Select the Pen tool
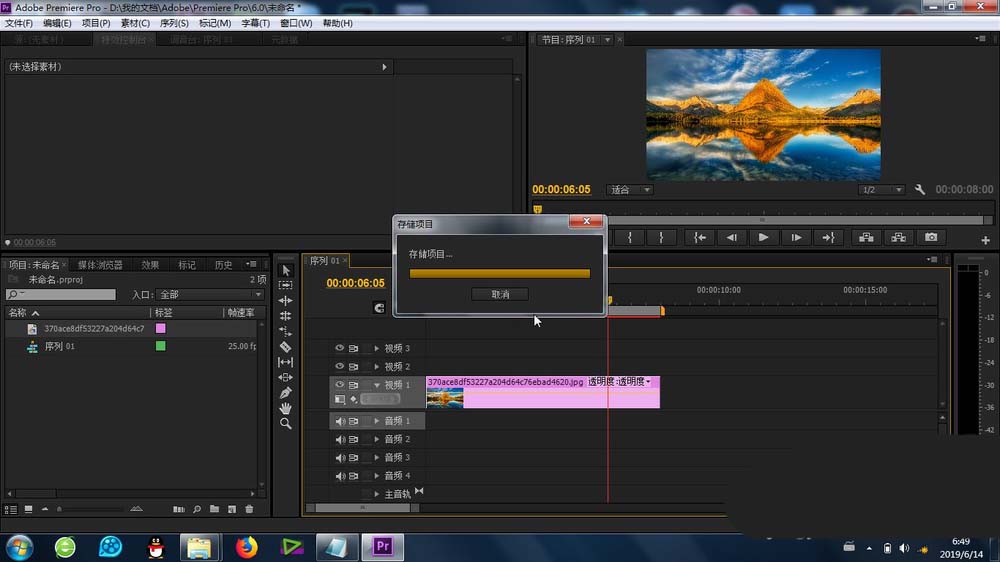This screenshot has height=562, width=1000. (x=286, y=393)
